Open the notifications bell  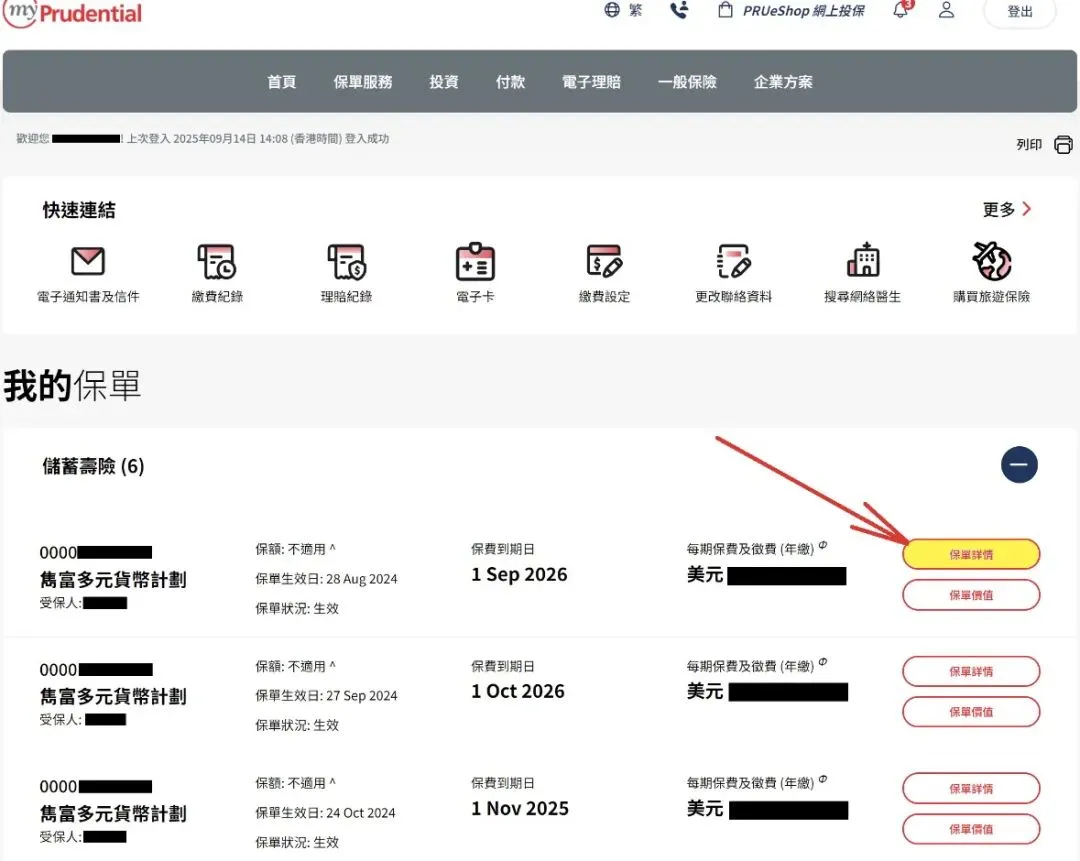[x=902, y=10]
